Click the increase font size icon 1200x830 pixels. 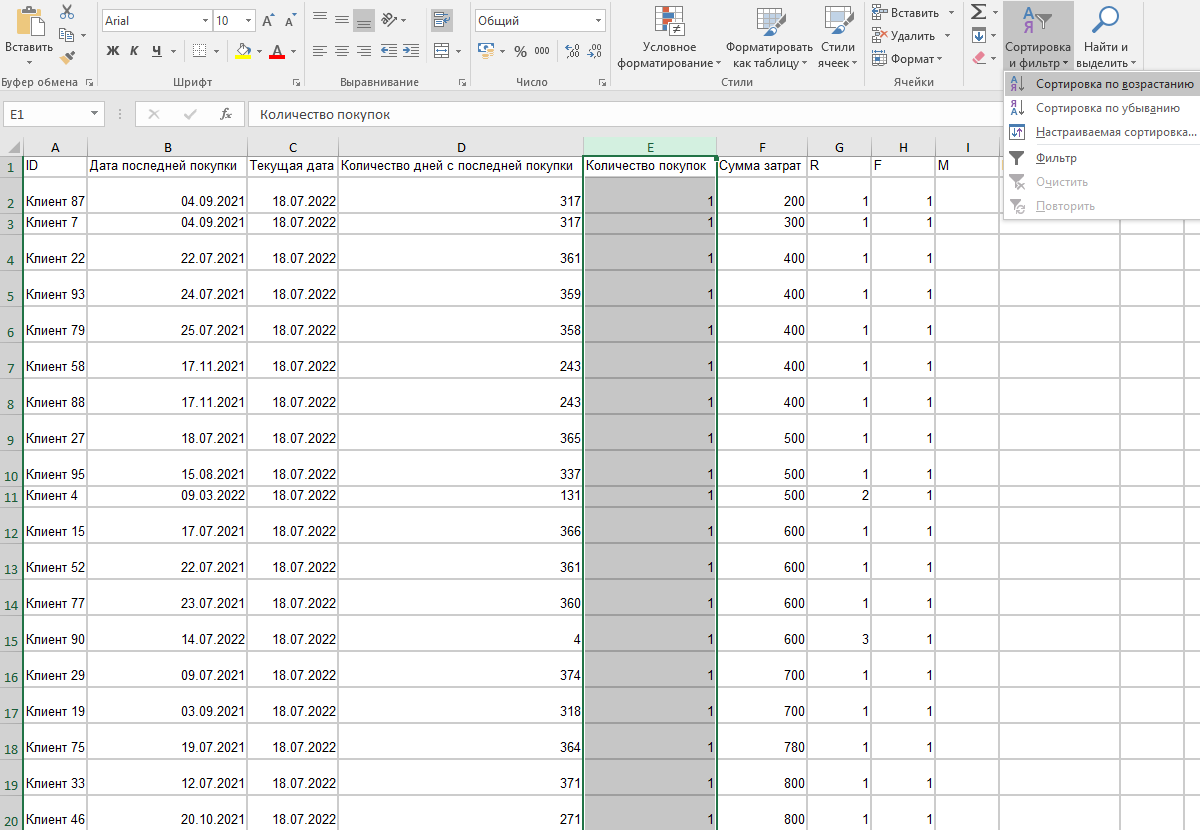[x=267, y=21]
